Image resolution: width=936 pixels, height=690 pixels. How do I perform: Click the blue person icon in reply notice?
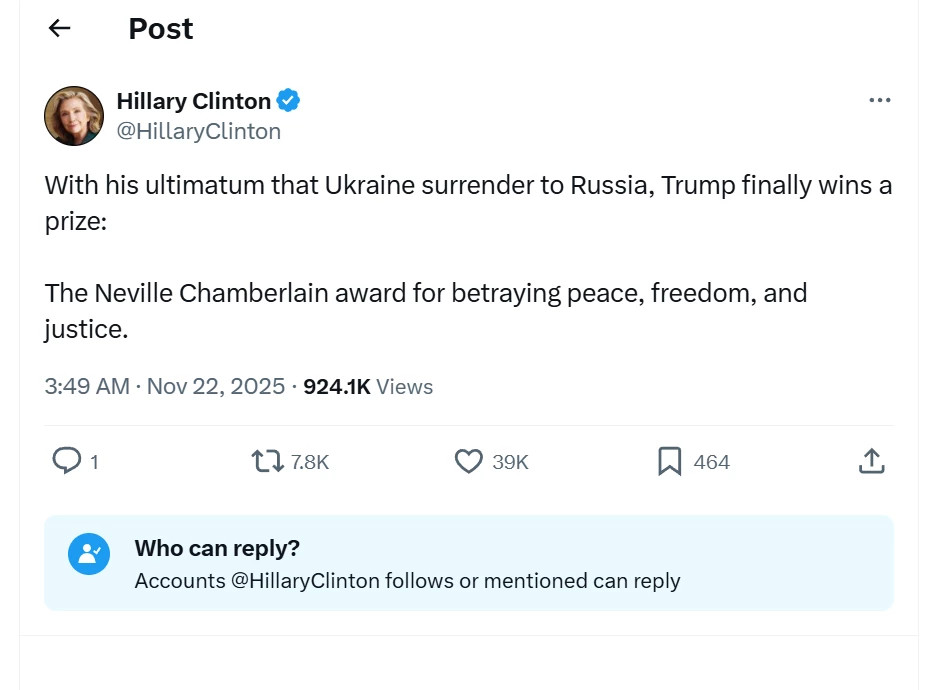[89, 553]
